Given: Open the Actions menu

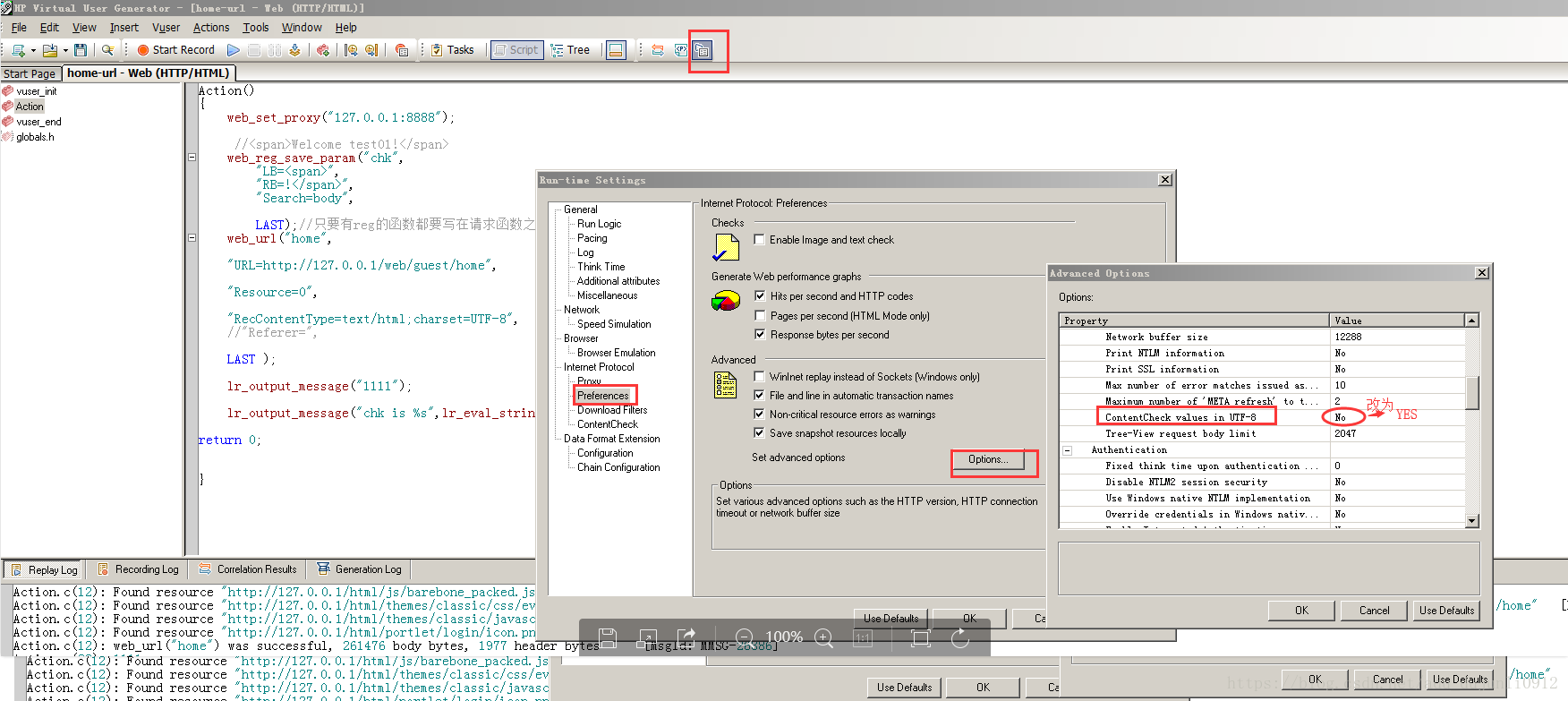Looking at the screenshot, I should (x=211, y=28).
